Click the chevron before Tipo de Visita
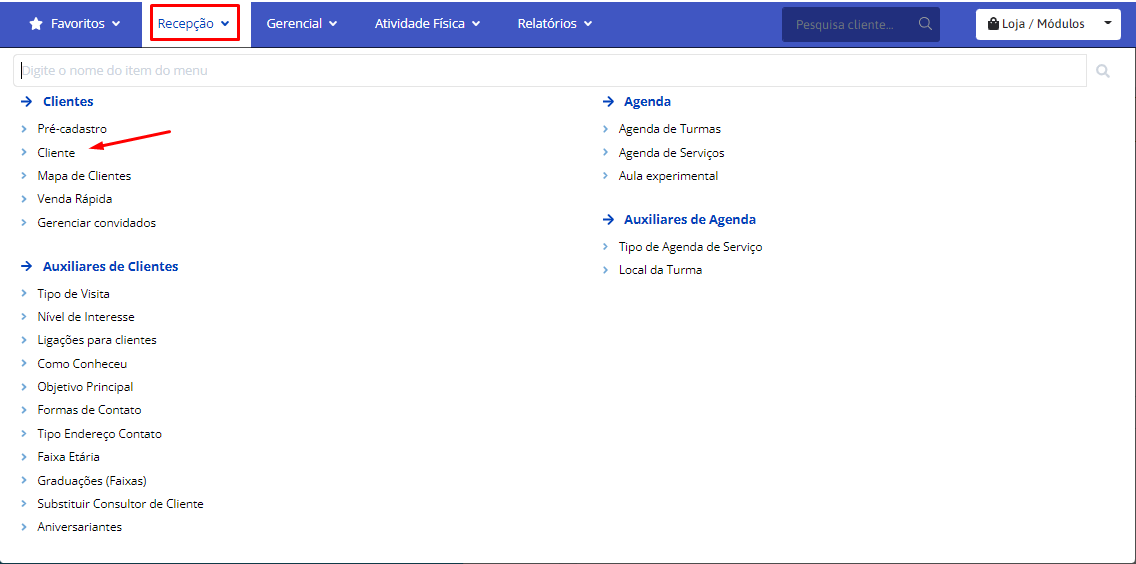This screenshot has height=564, width=1136. pos(24,294)
